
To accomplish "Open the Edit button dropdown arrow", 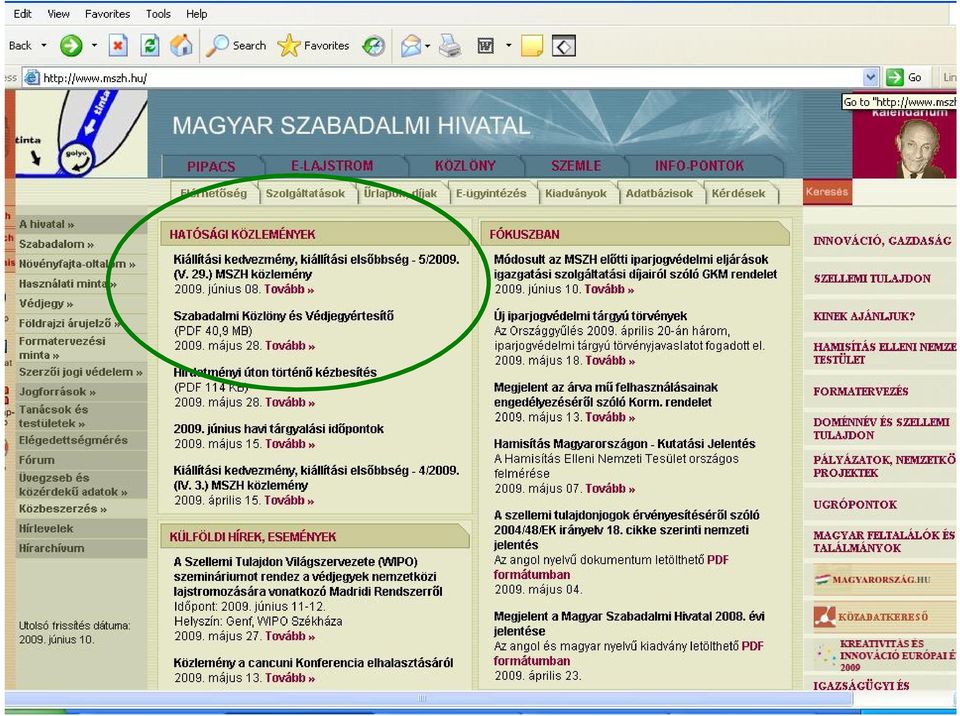I will click(508, 45).
